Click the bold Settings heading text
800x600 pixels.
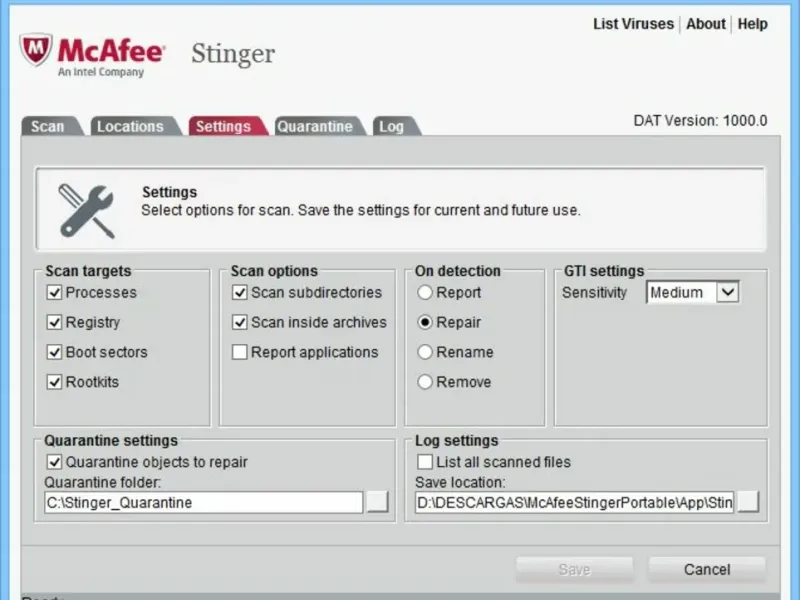coord(169,192)
